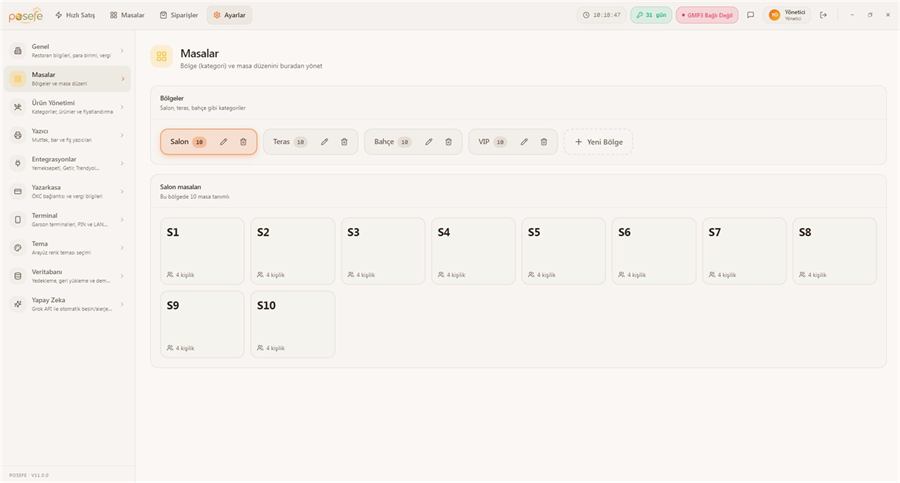
Task: Click the Ürün Yönetimi sidebar icon
Action: 18,107
